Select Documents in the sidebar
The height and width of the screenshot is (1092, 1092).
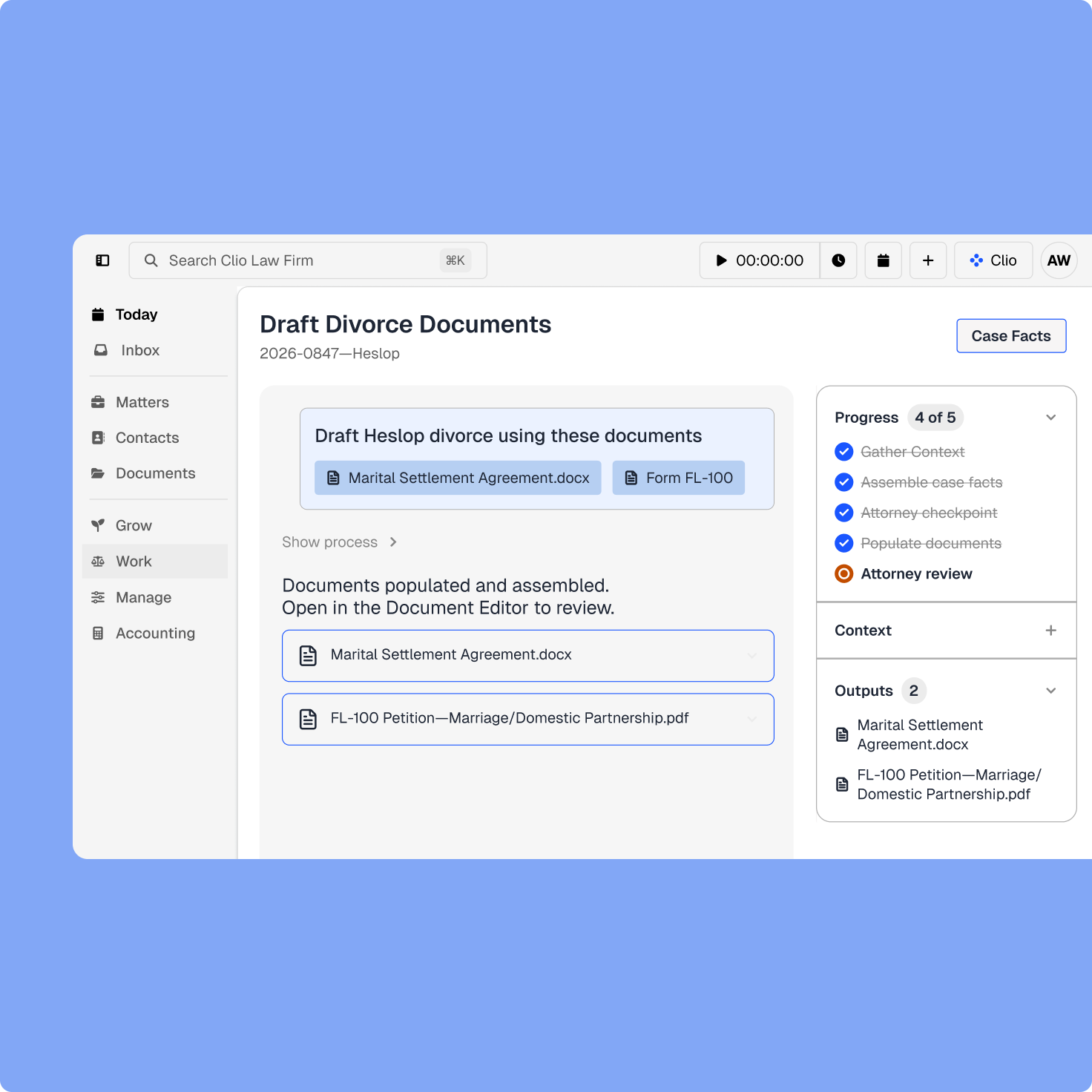coord(154,473)
